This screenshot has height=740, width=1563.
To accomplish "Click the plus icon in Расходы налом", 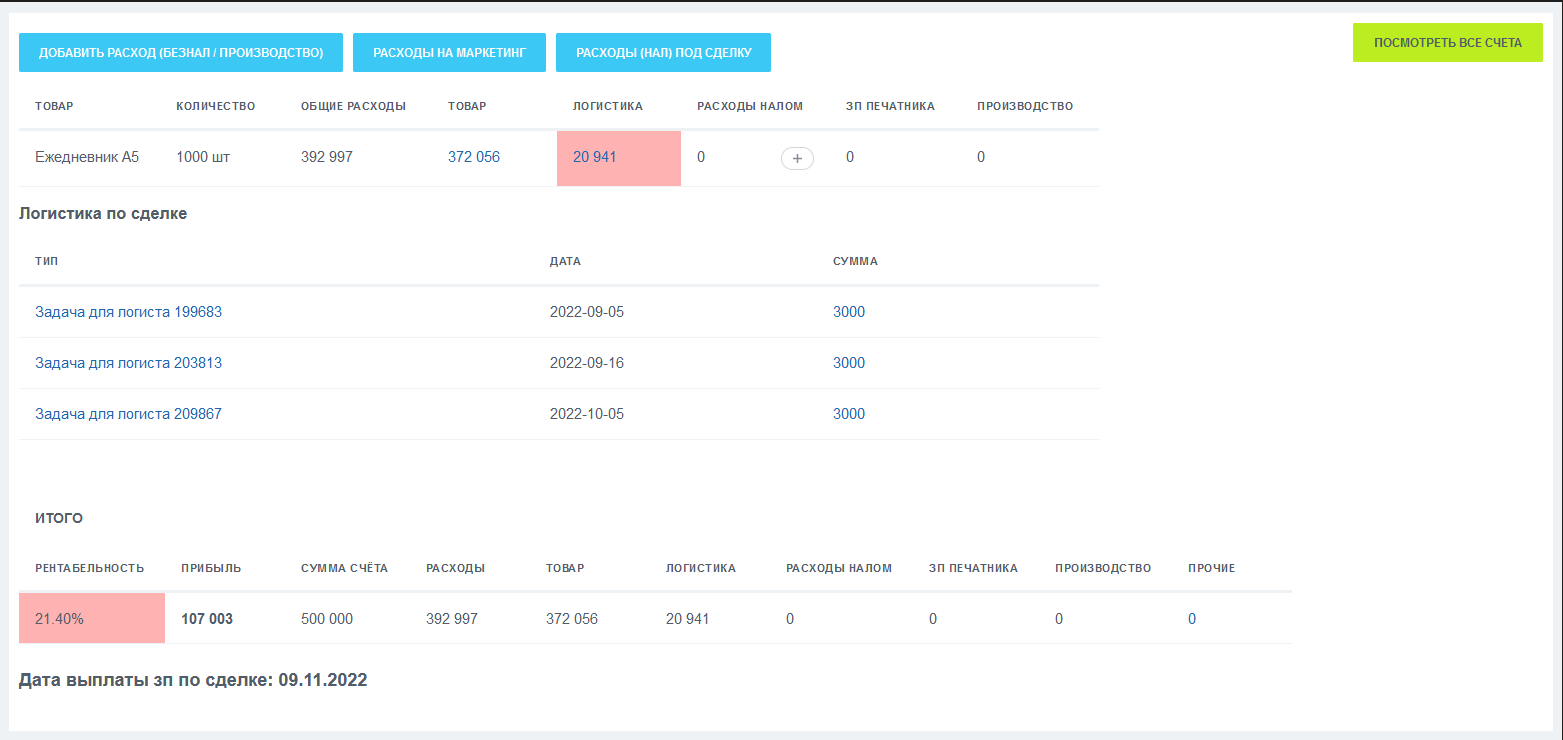I will click(797, 158).
